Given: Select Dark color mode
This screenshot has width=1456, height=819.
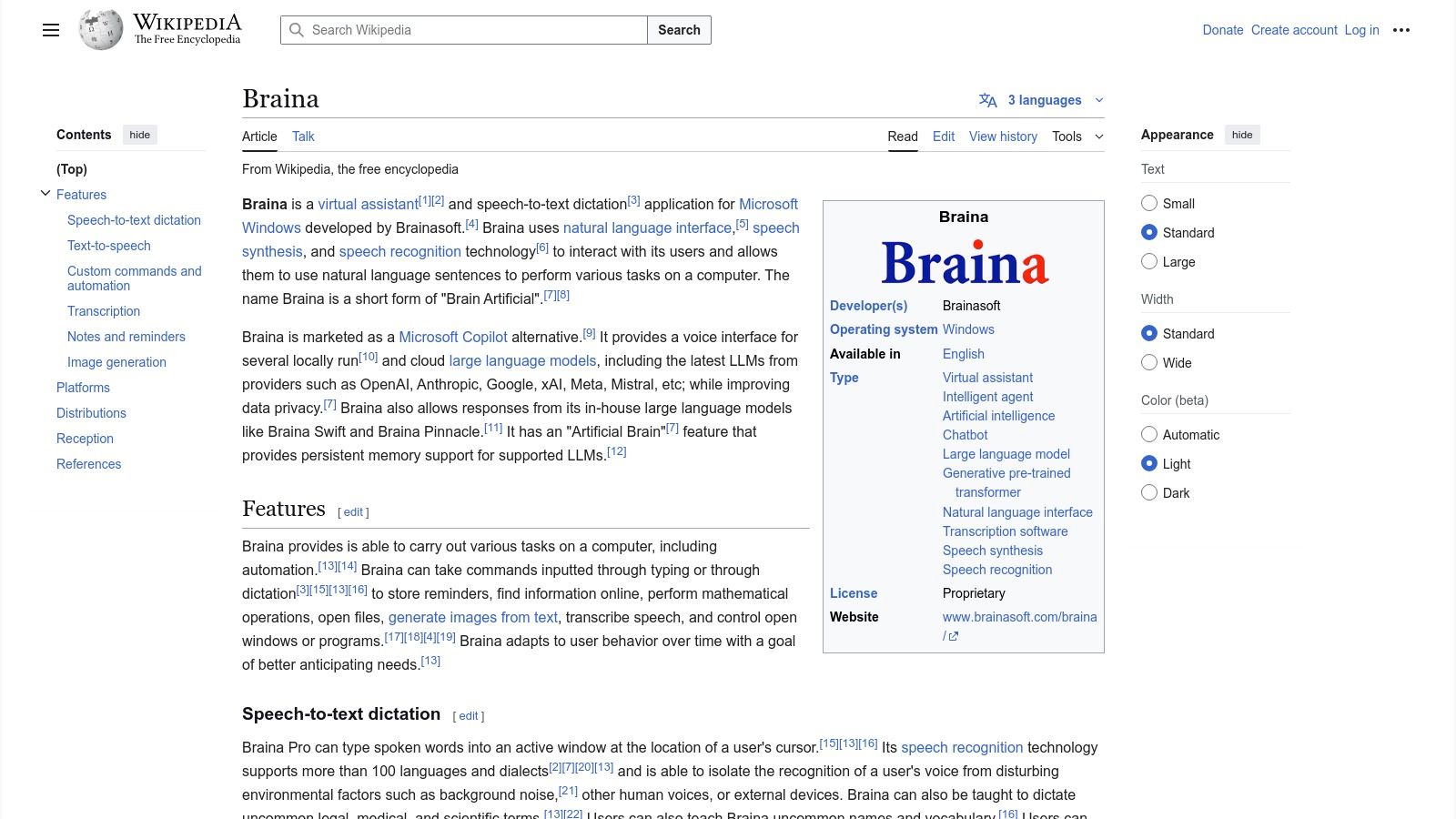Looking at the screenshot, I should point(1149,492).
